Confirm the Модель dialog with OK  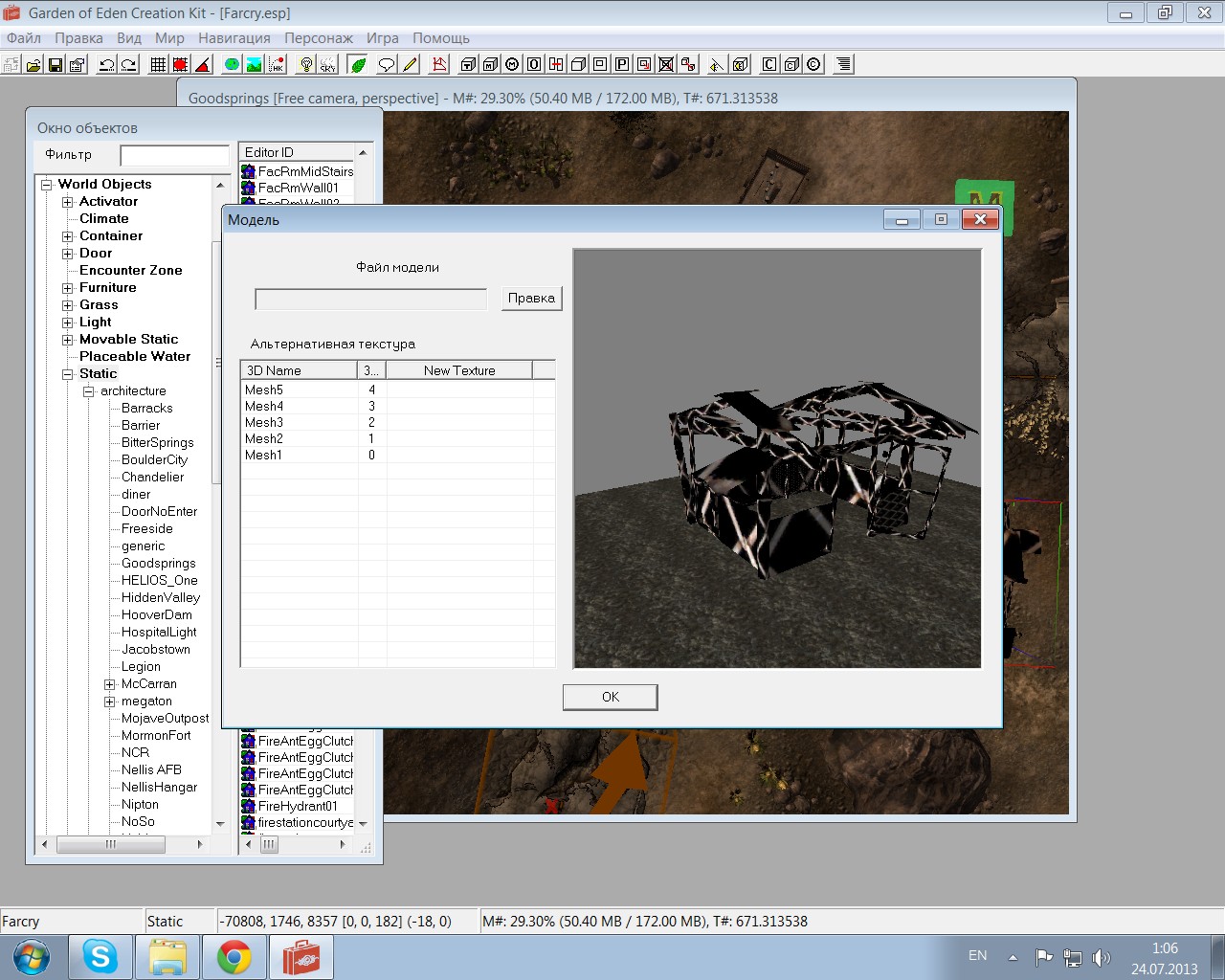pos(611,697)
